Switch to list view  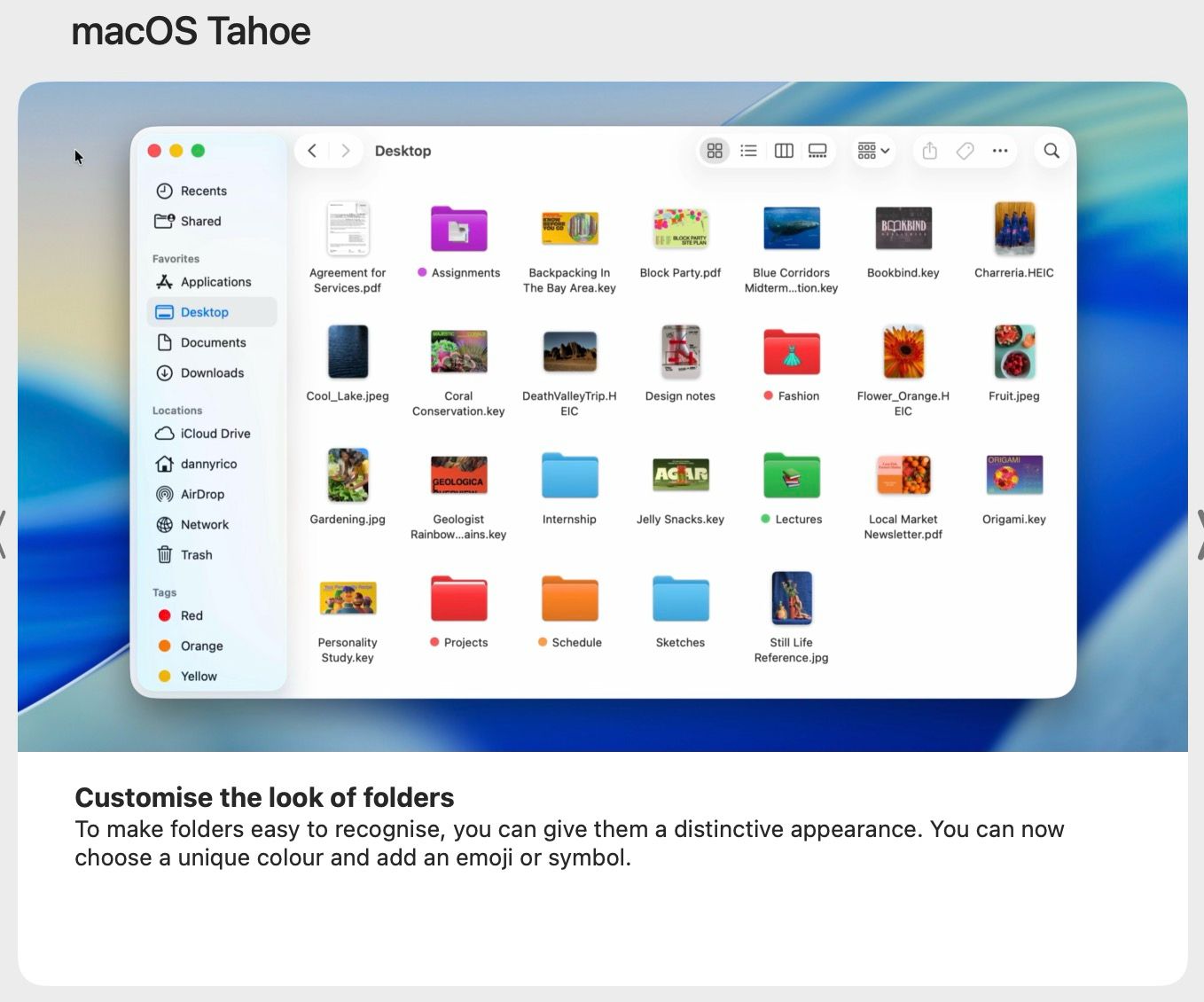point(748,151)
